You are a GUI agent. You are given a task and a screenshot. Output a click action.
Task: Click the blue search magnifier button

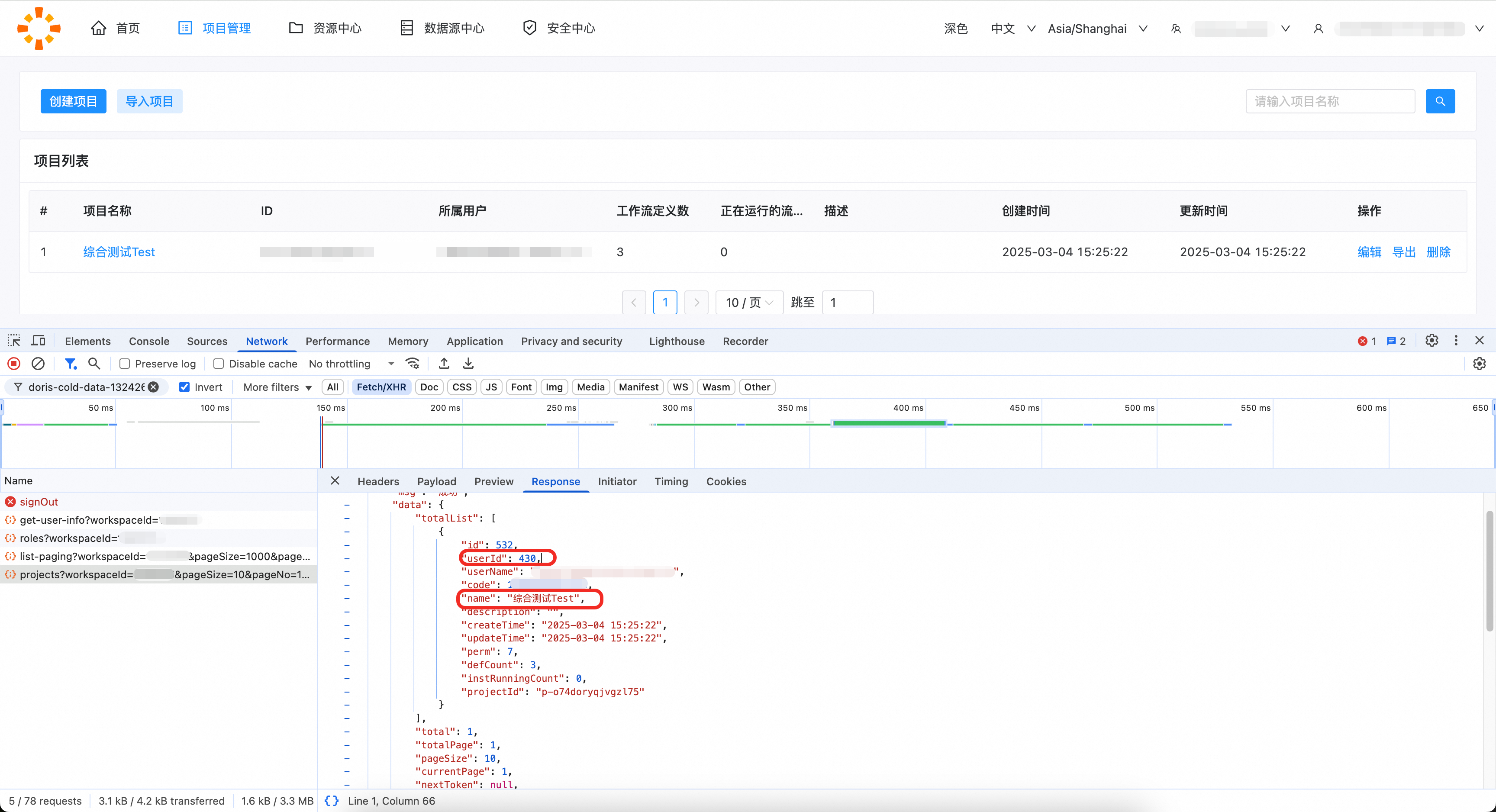[1440, 101]
